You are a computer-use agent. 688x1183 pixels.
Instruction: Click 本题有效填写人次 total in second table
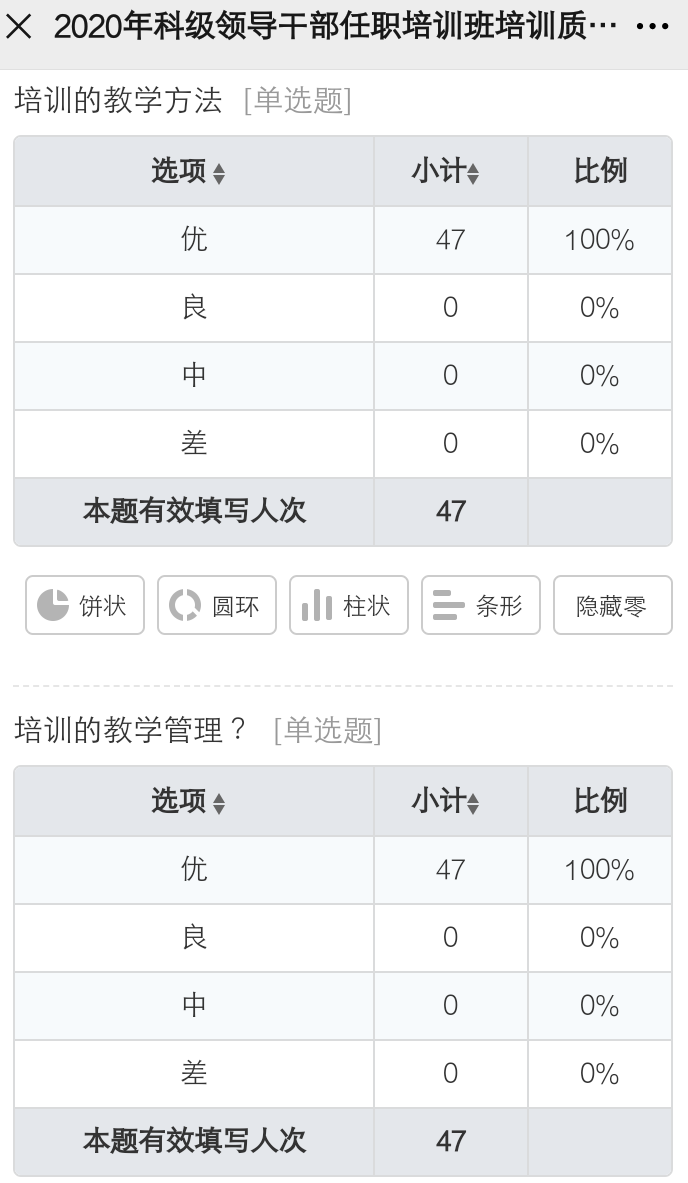[x=194, y=1140]
